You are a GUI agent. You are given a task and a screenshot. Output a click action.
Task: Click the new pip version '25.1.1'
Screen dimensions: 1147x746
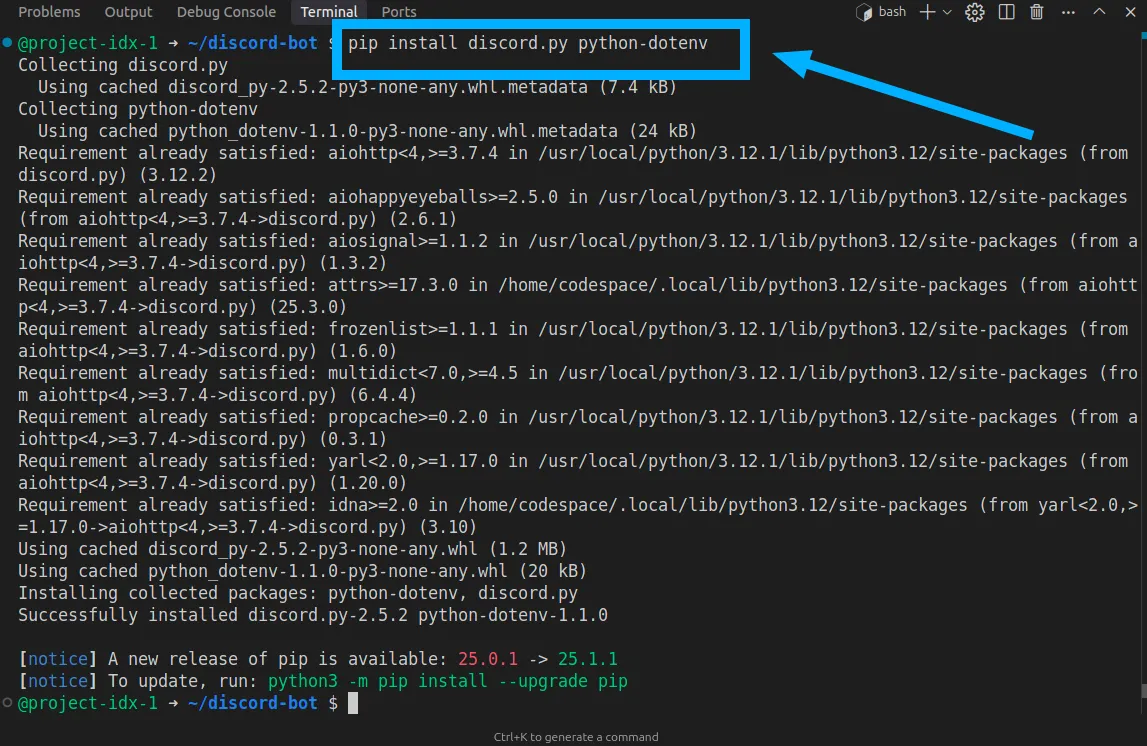tap(587, 659)
